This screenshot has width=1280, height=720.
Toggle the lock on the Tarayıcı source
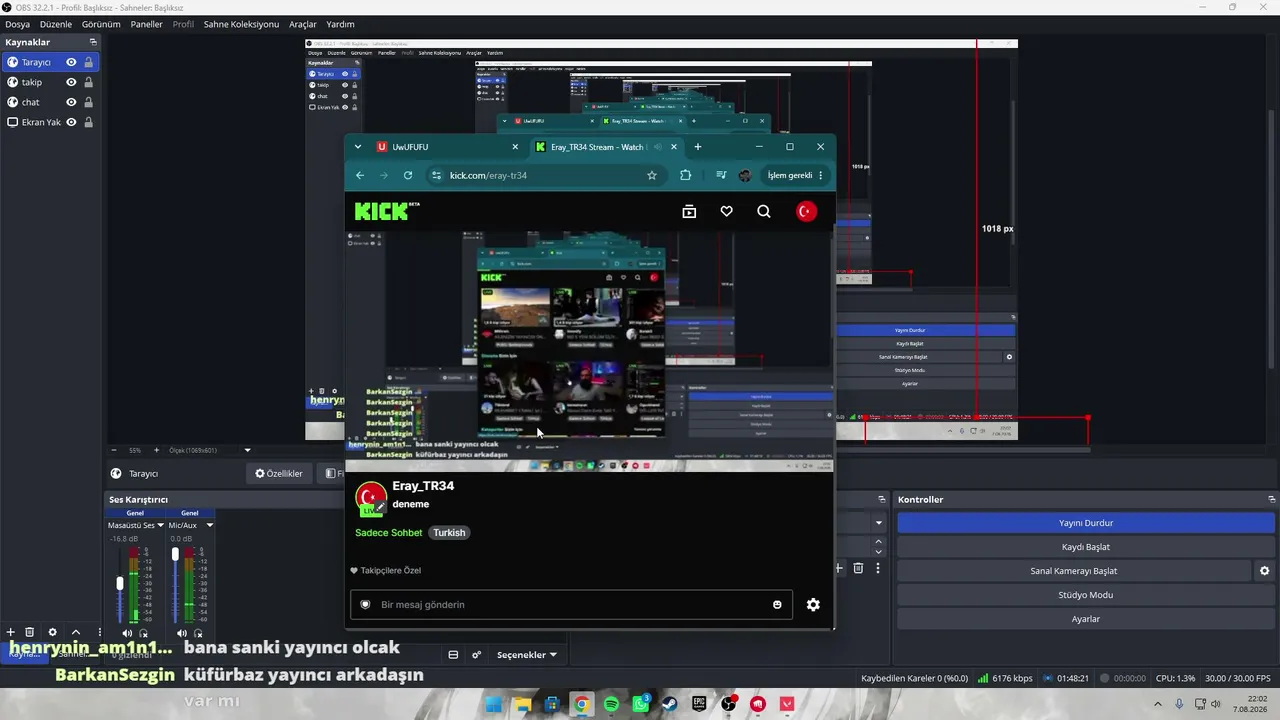88,62
